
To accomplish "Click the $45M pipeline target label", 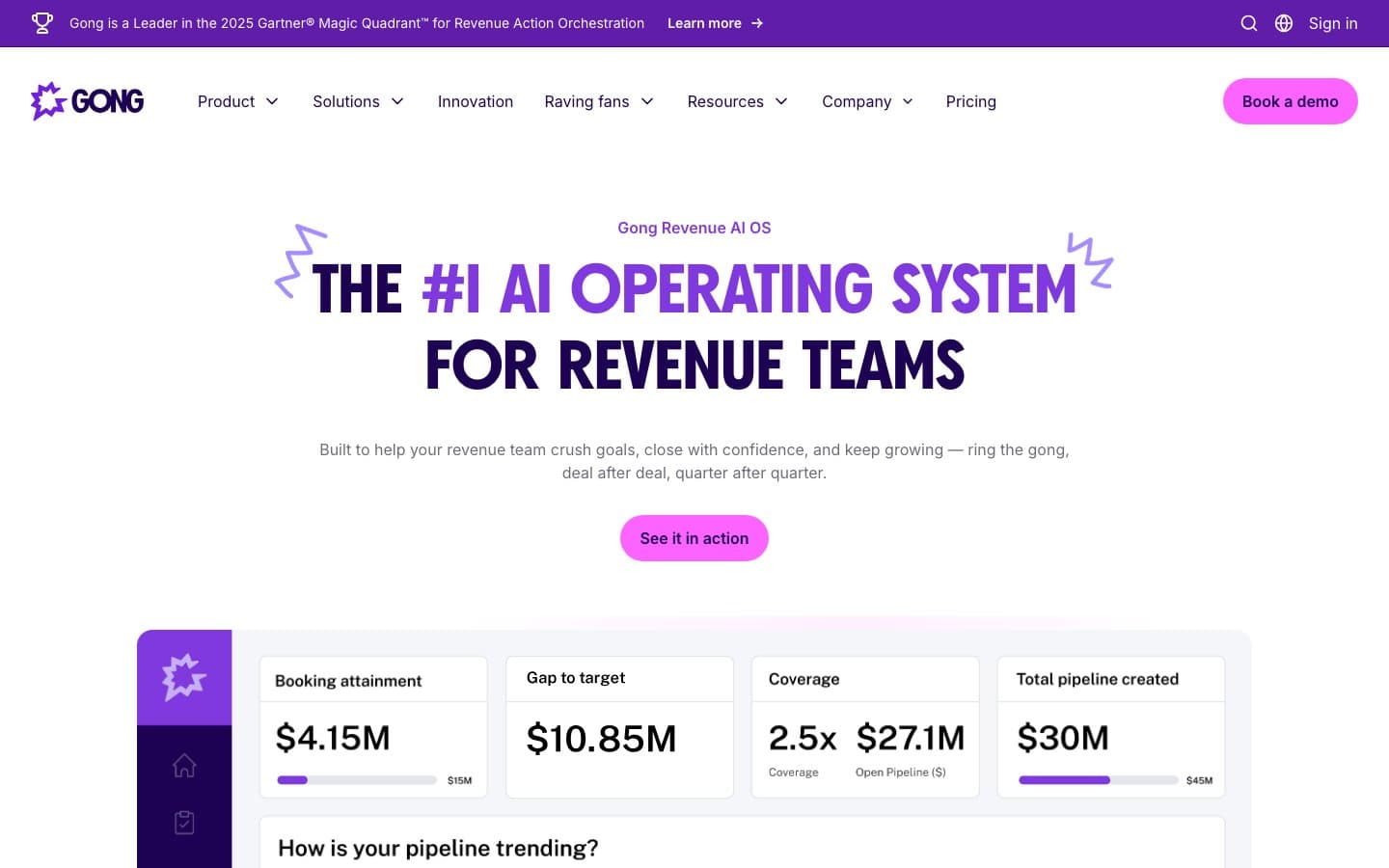I will tap(1199, 780).
